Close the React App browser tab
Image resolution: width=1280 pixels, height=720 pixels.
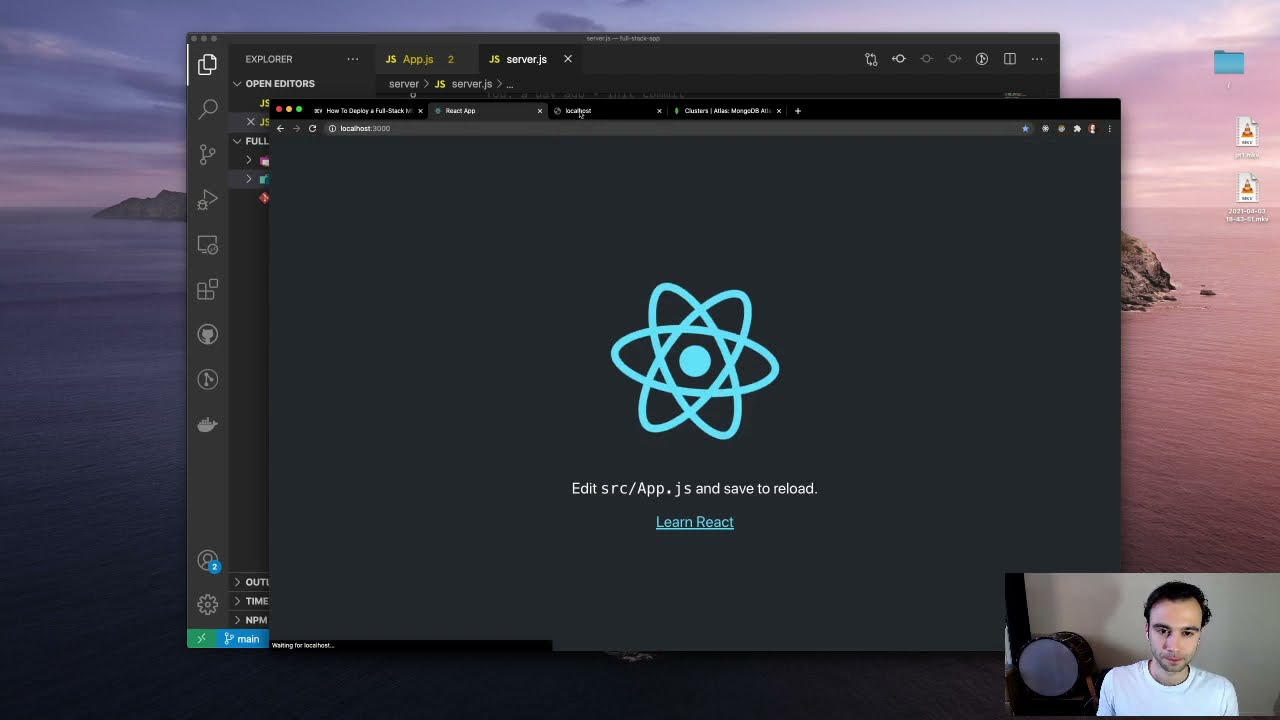click(540, 111)
